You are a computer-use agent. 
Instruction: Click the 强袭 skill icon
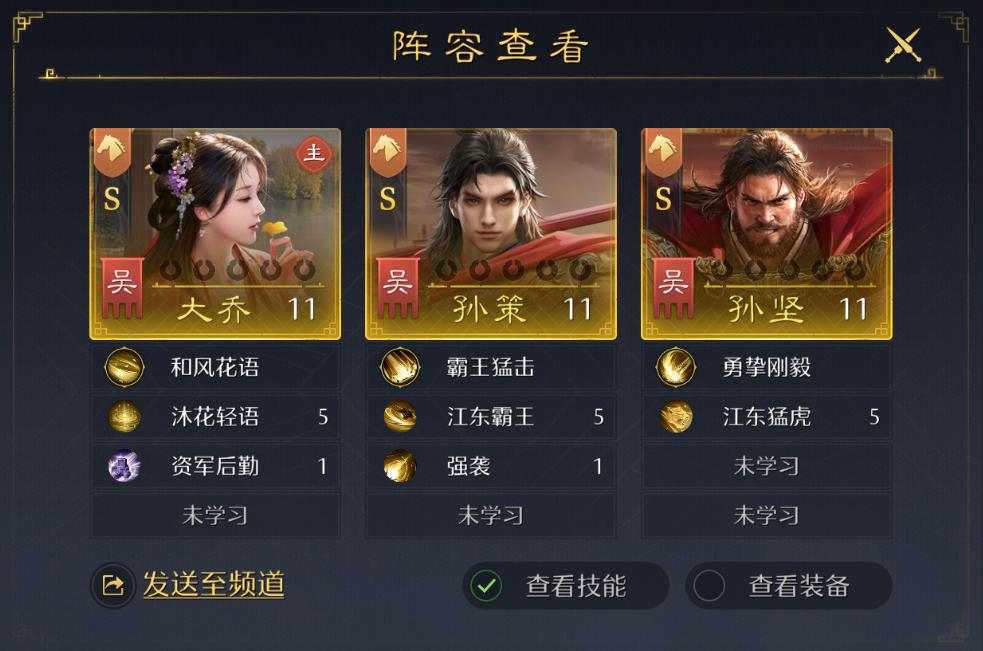[400, 466]
